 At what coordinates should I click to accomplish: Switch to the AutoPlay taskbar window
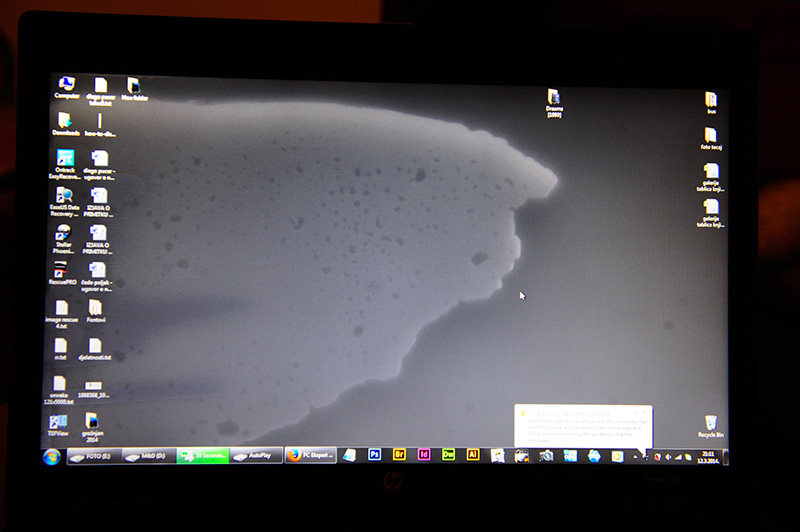tap(256, 455)
